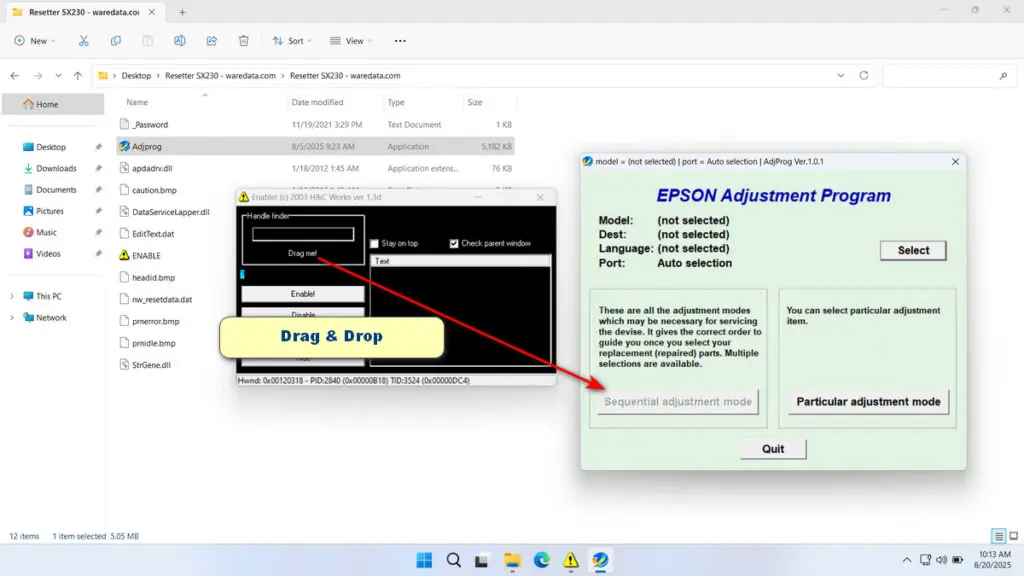Open the View dropdown menu

pos(350,40)
